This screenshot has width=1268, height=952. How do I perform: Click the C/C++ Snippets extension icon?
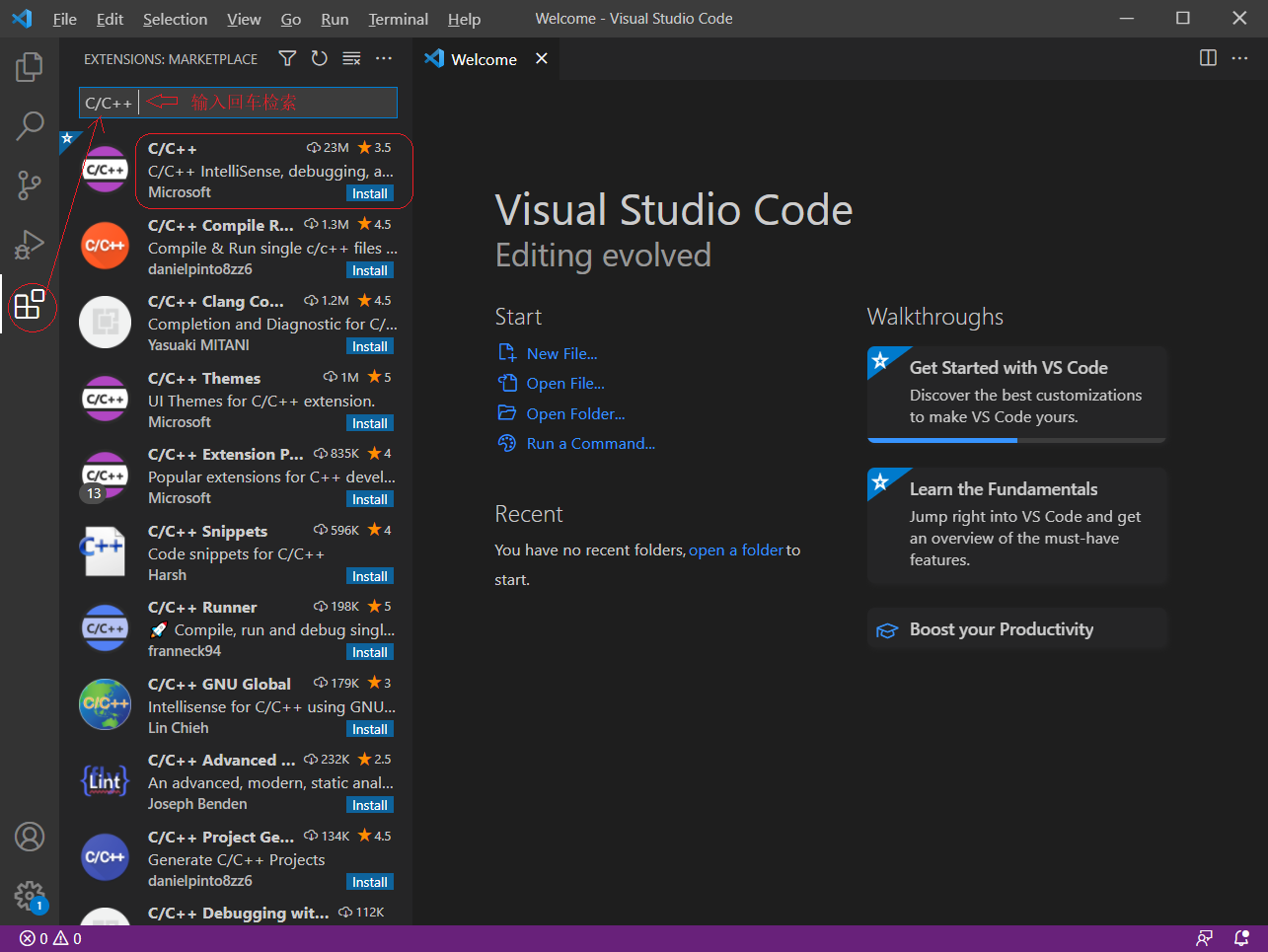[x=105, y=551]
